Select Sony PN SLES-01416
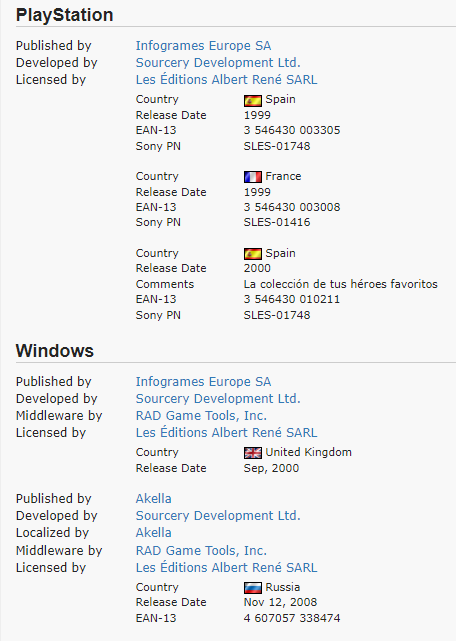The image size is (456, 641). point(277,222)
